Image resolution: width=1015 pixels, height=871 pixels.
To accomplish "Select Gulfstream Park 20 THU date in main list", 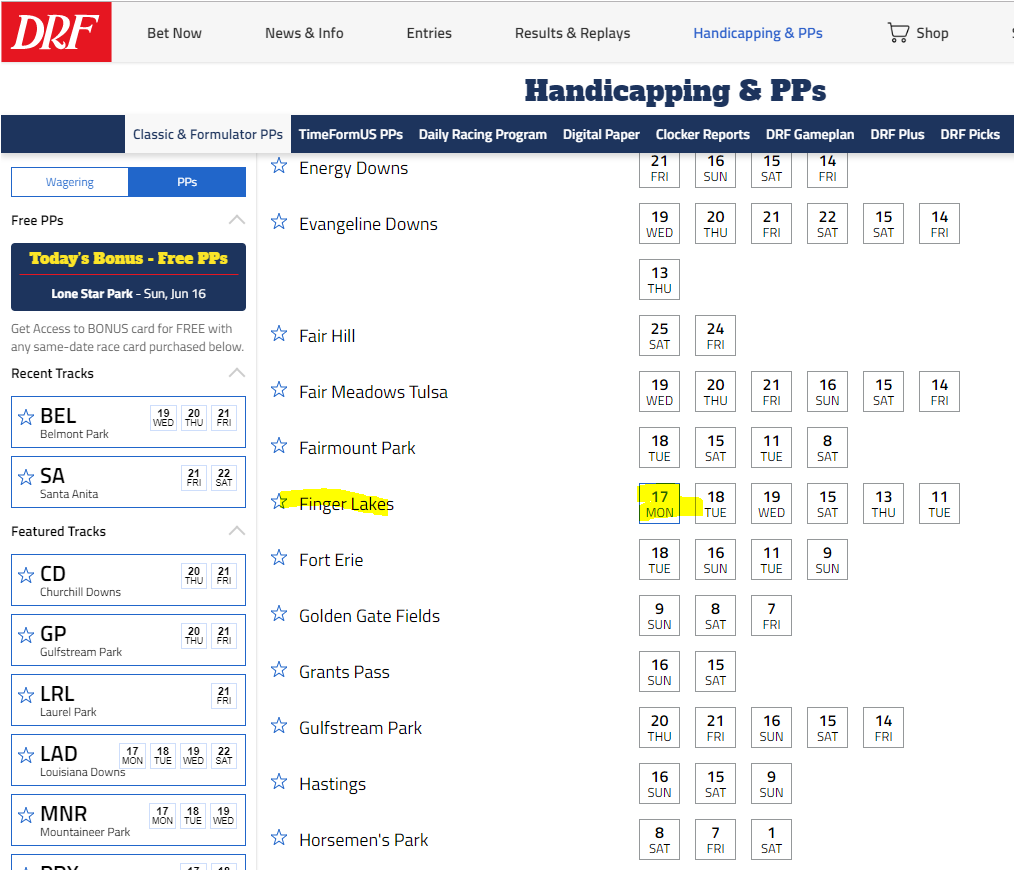I will click(x=660, y=727).
